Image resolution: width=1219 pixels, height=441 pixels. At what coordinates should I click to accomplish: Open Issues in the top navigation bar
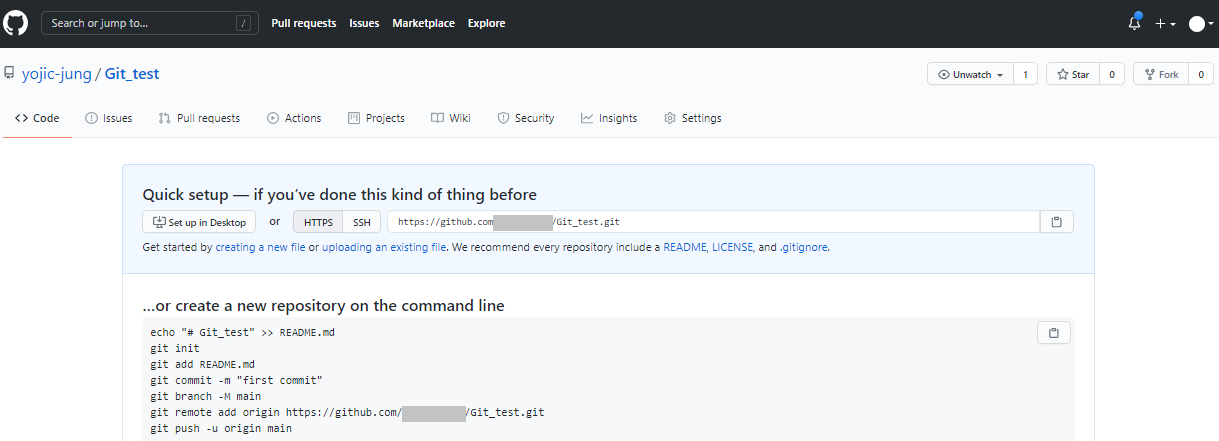(x=364, y=23)
